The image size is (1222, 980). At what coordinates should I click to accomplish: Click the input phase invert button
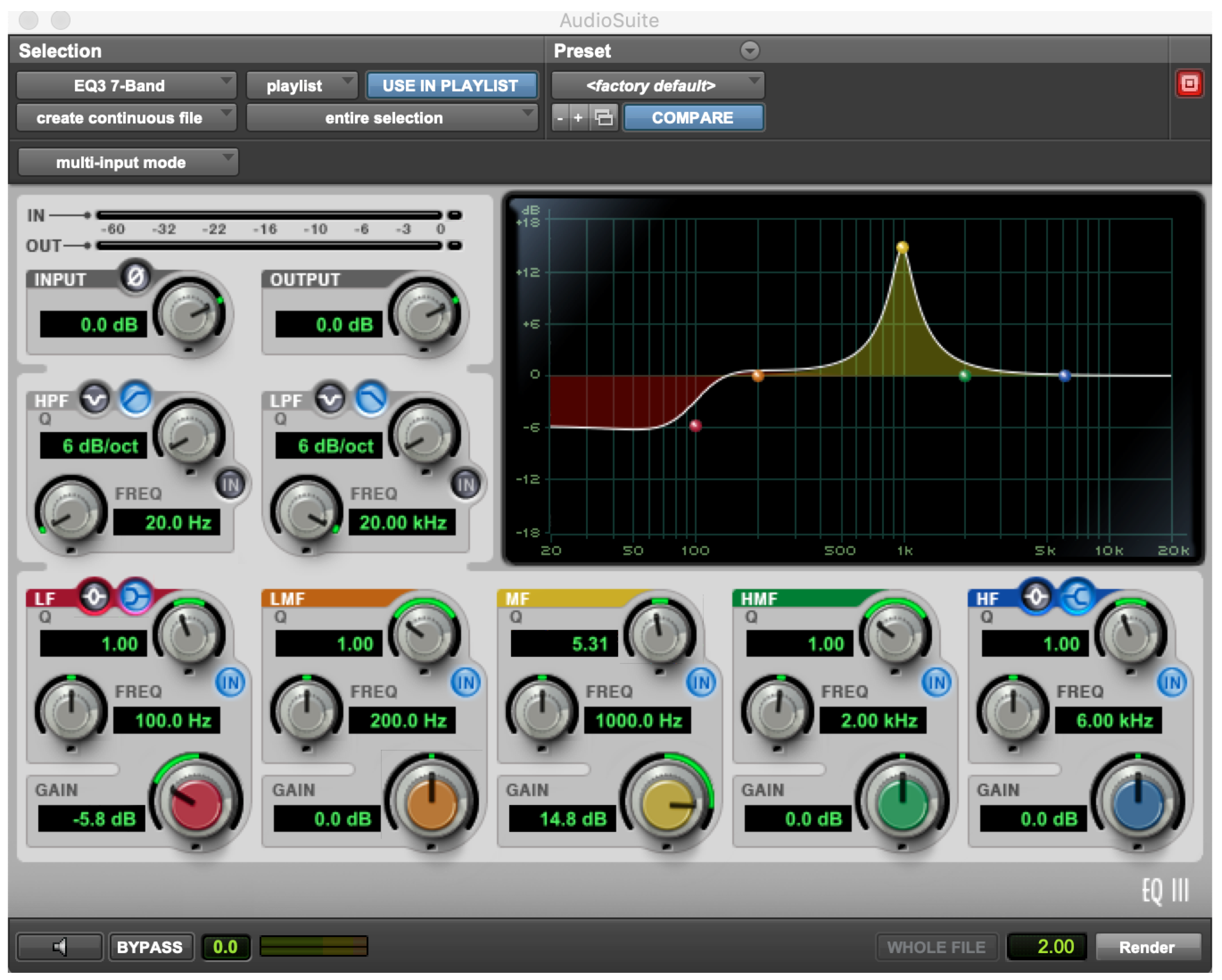click(x=136, y=277)
